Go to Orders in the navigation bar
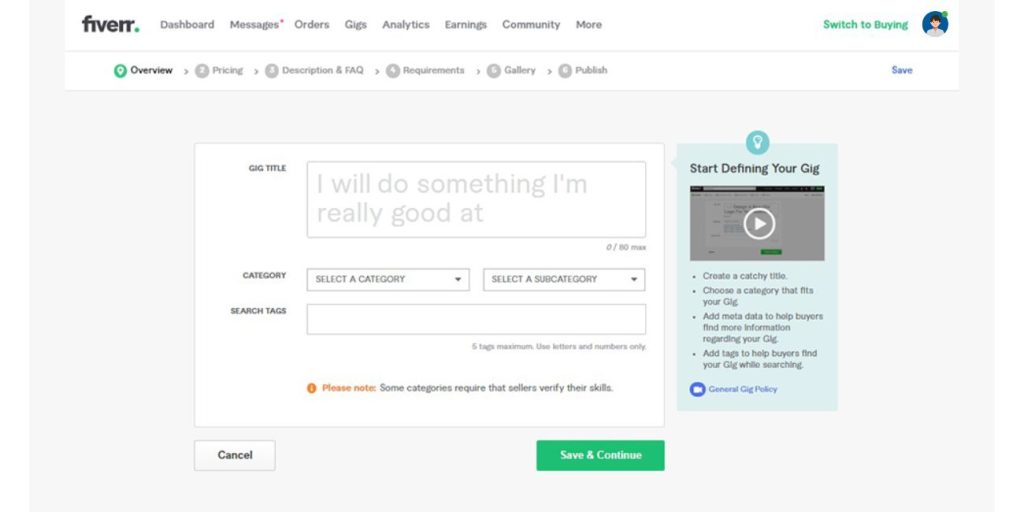The width and height of the screenshot is (1024, 512). (312, 25)
